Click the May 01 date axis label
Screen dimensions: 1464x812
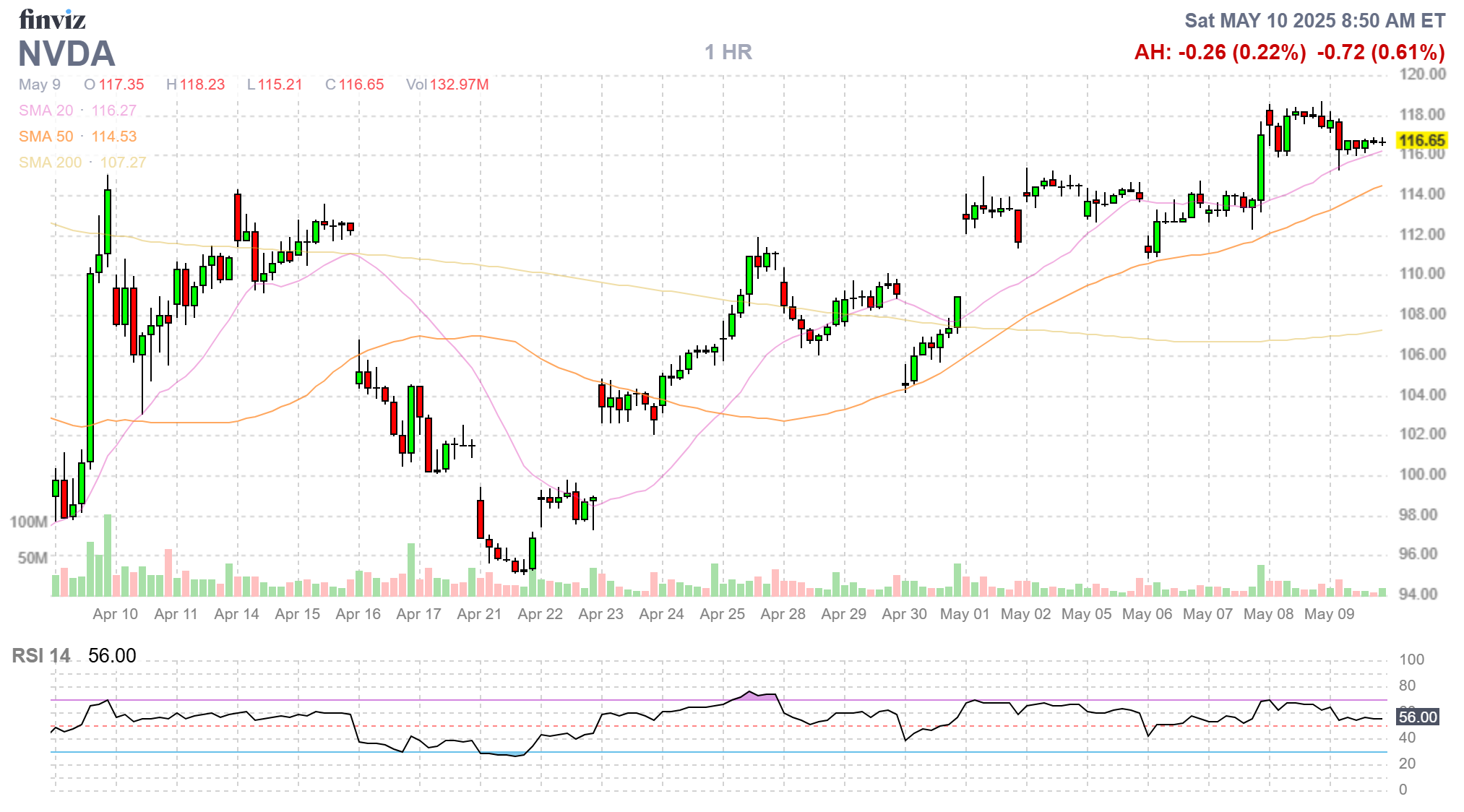click(x=965, y=614)
